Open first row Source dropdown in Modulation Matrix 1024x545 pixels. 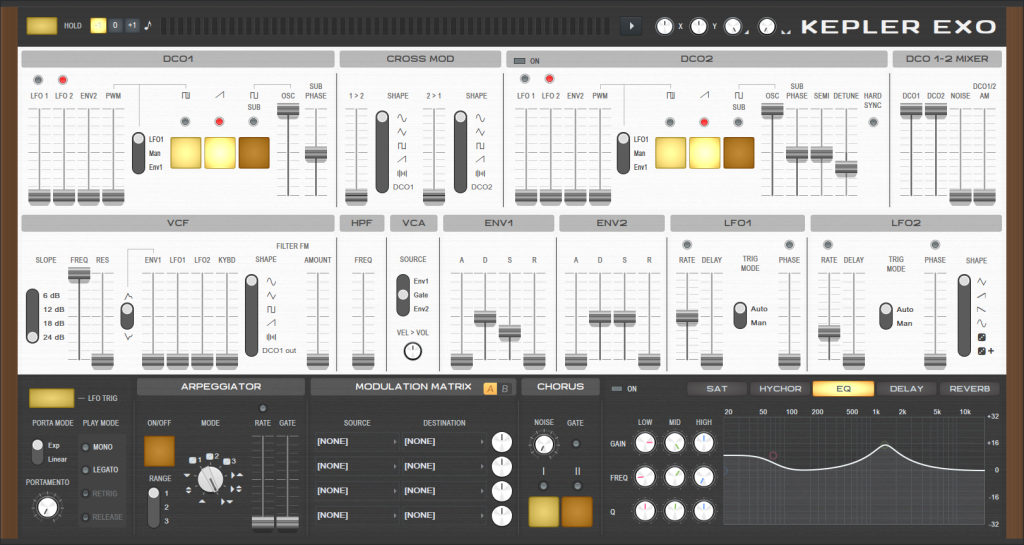[357, 442]
